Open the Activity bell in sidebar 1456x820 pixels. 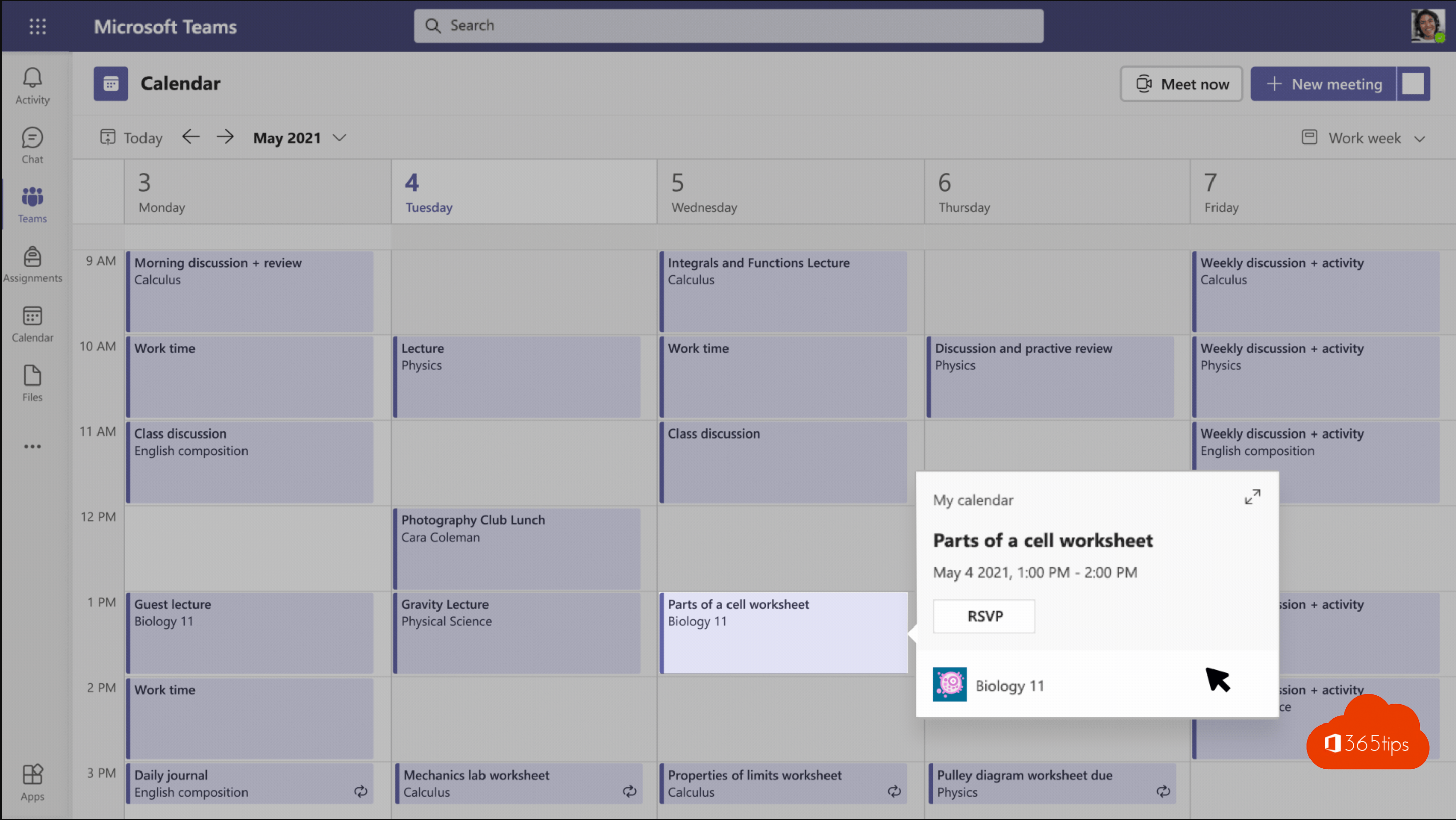32,86
